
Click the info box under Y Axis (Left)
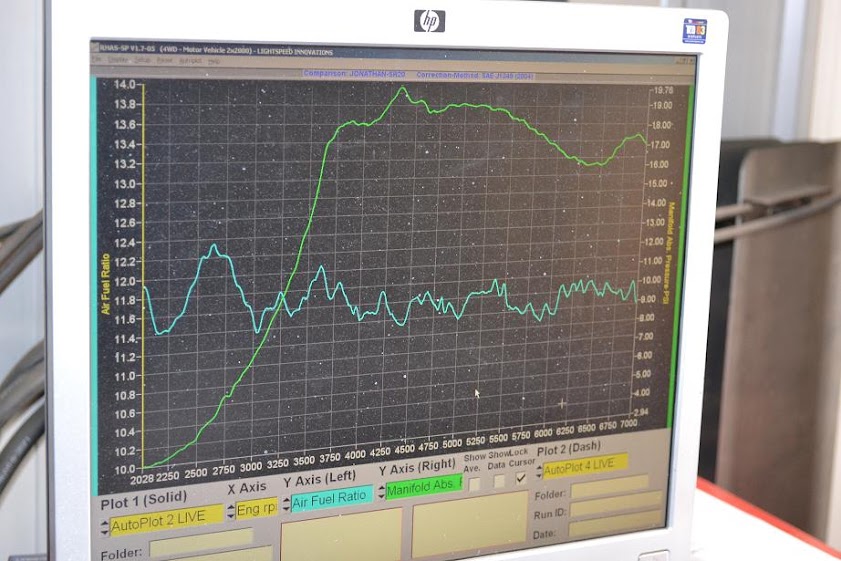342,536
